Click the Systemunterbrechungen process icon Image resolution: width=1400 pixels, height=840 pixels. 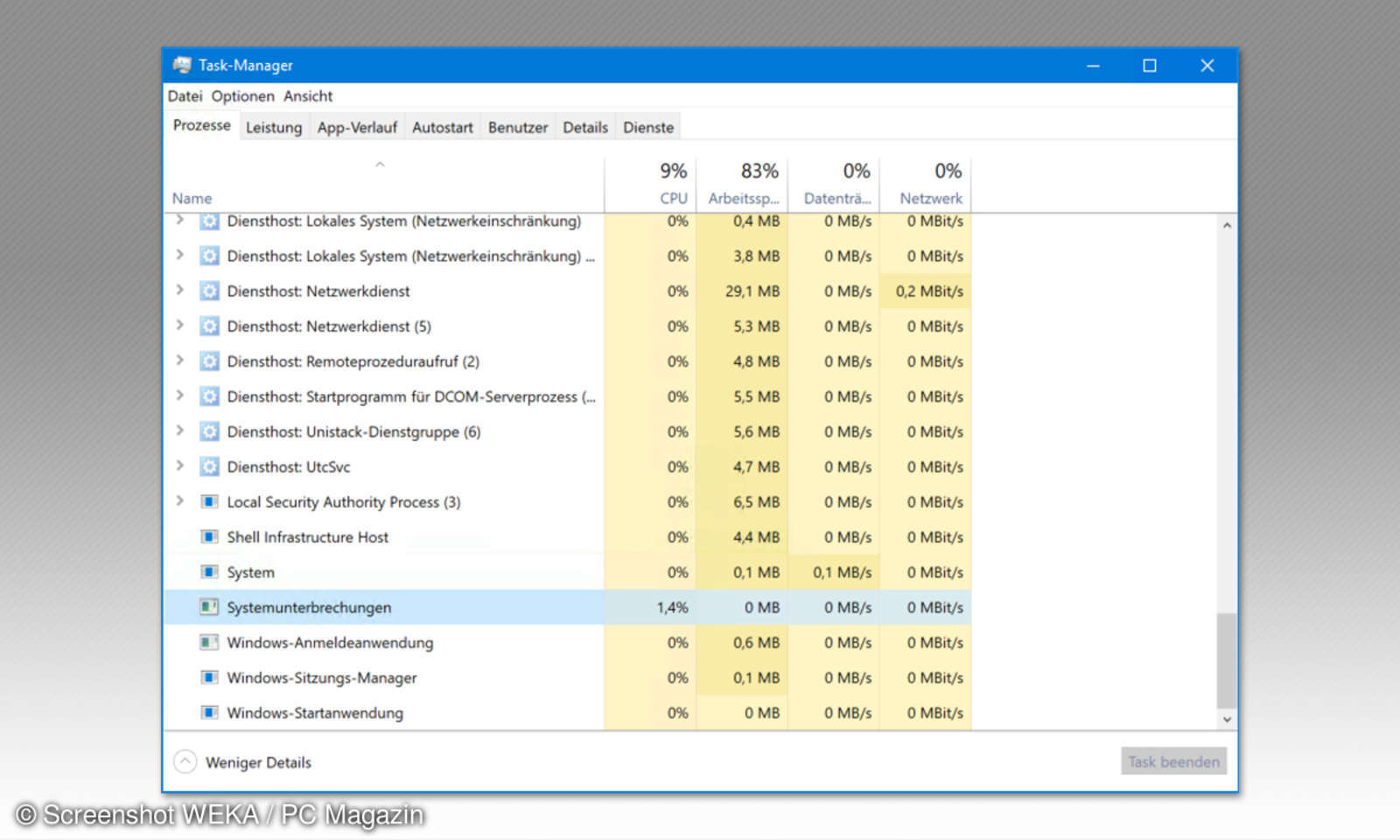(x=209, y=607)
